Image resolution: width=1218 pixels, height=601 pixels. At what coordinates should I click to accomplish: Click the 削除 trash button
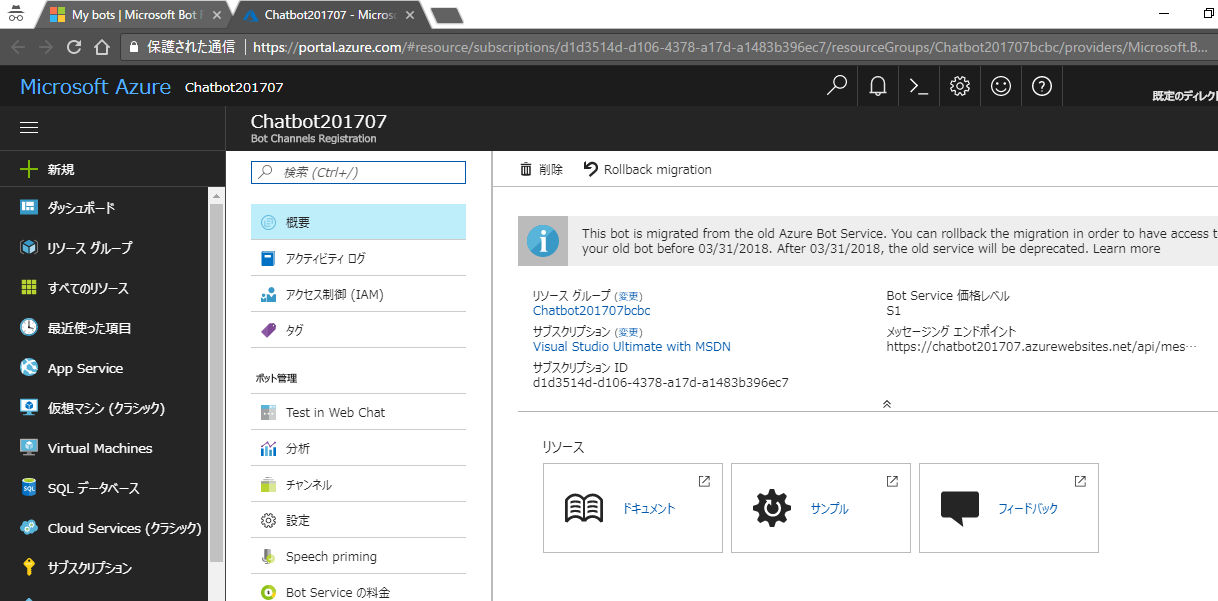541,169
